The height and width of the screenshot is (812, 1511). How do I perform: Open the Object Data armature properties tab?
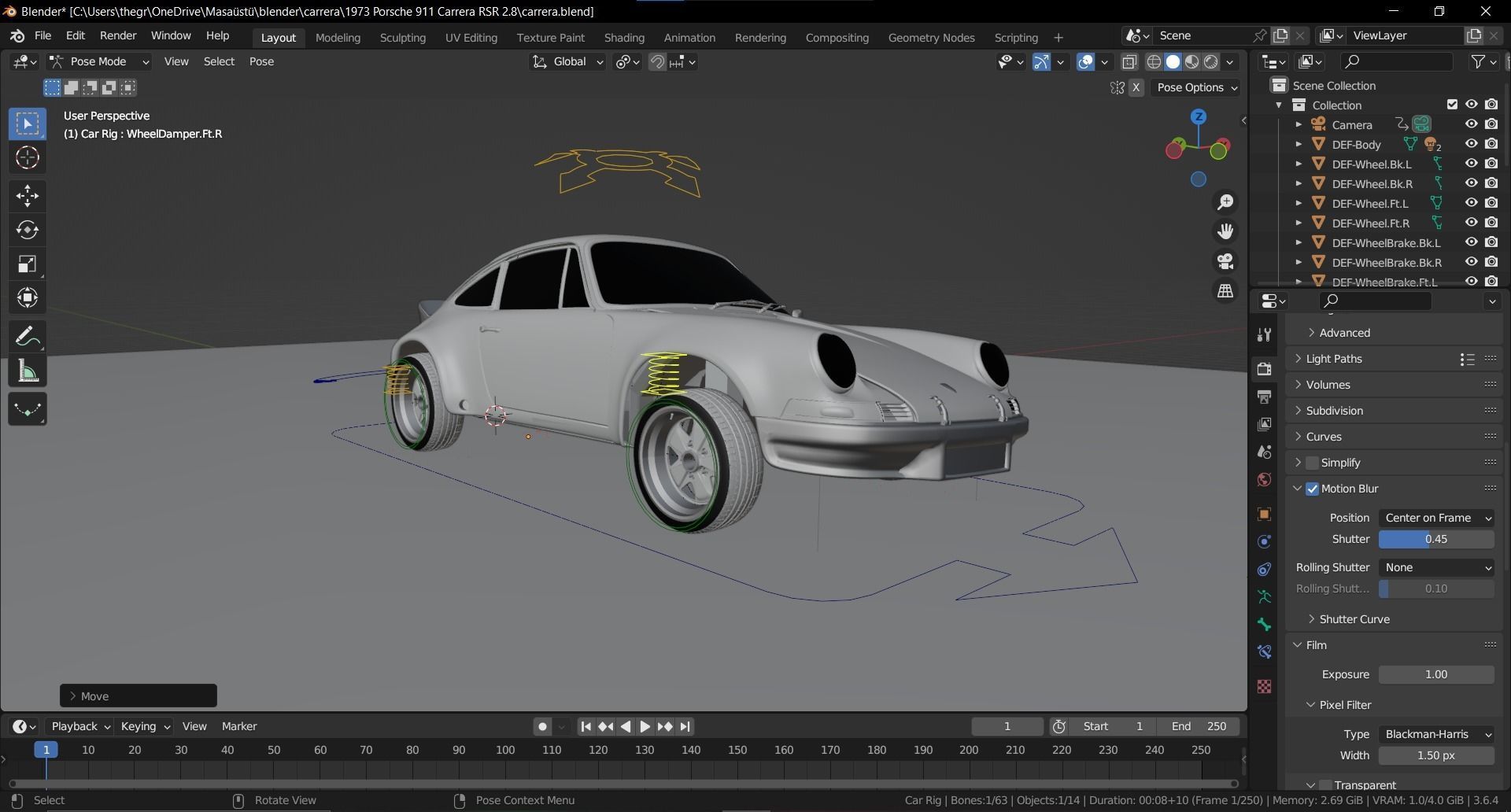(1265, 597)
